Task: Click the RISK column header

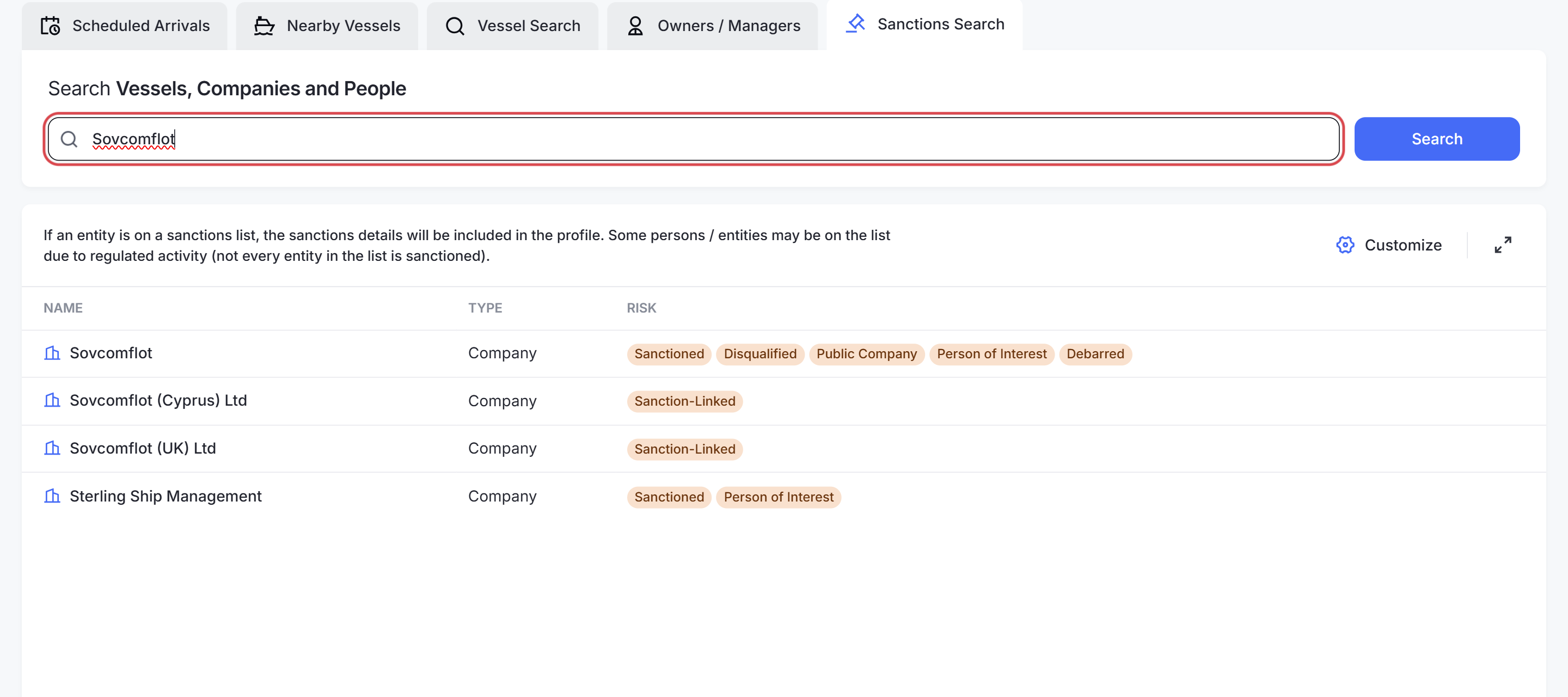Action: pyautogui.click(x=641, y=308)
